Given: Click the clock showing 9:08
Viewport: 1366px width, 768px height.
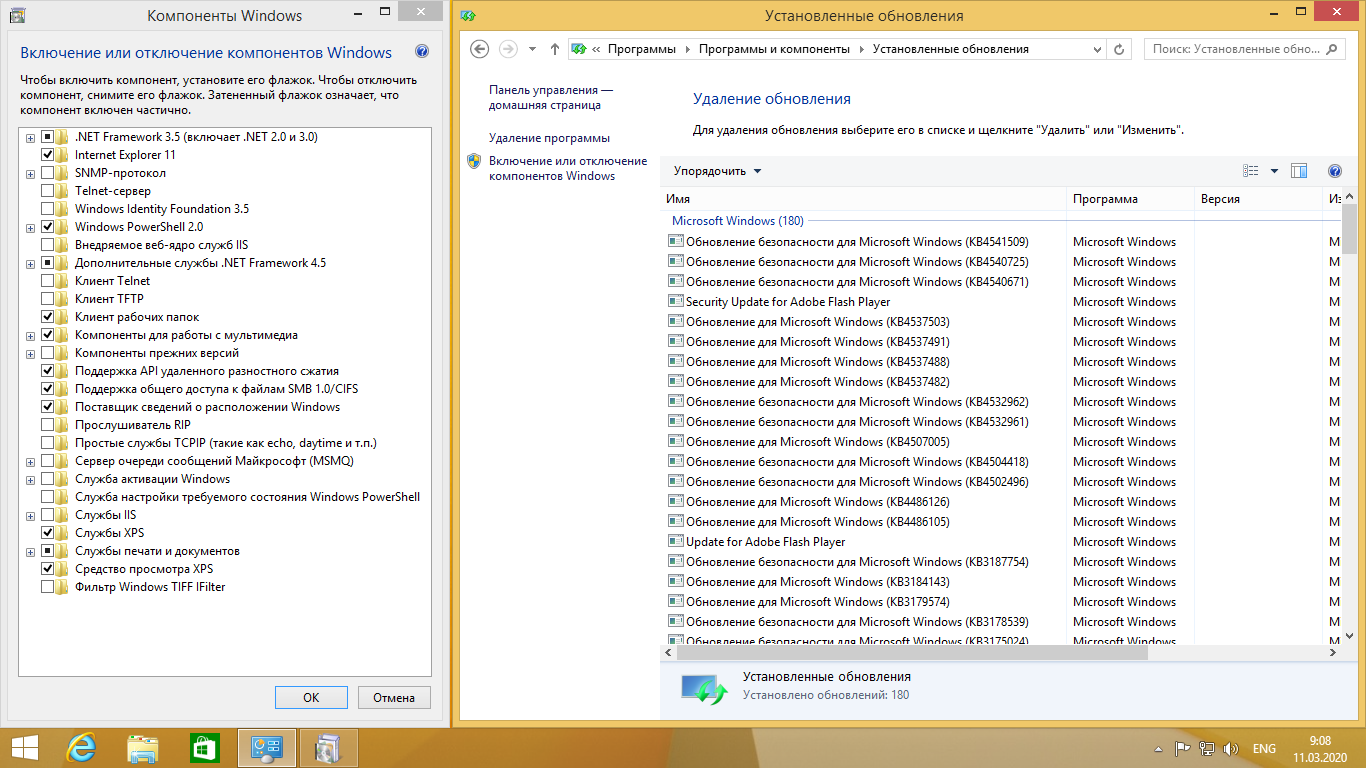Looking at the screenshot, I should click(1319, 740).
